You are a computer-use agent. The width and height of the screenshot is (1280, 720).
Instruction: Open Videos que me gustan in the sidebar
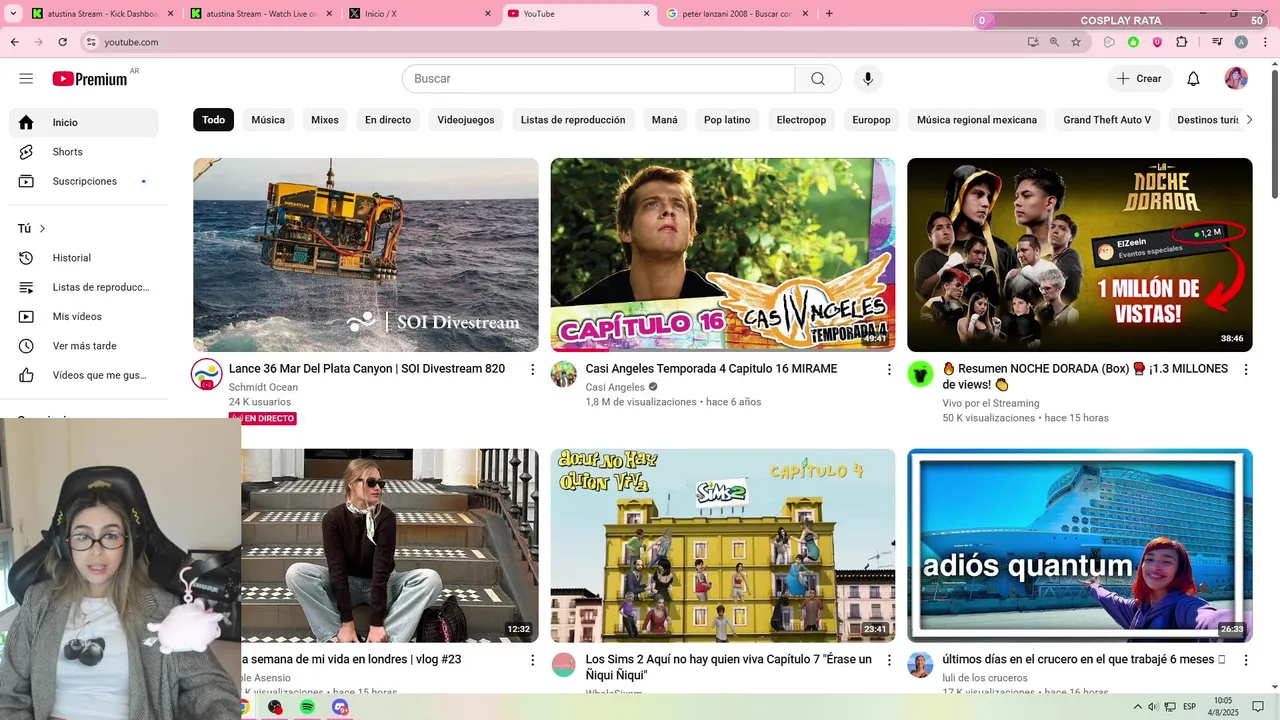point(84,375)
